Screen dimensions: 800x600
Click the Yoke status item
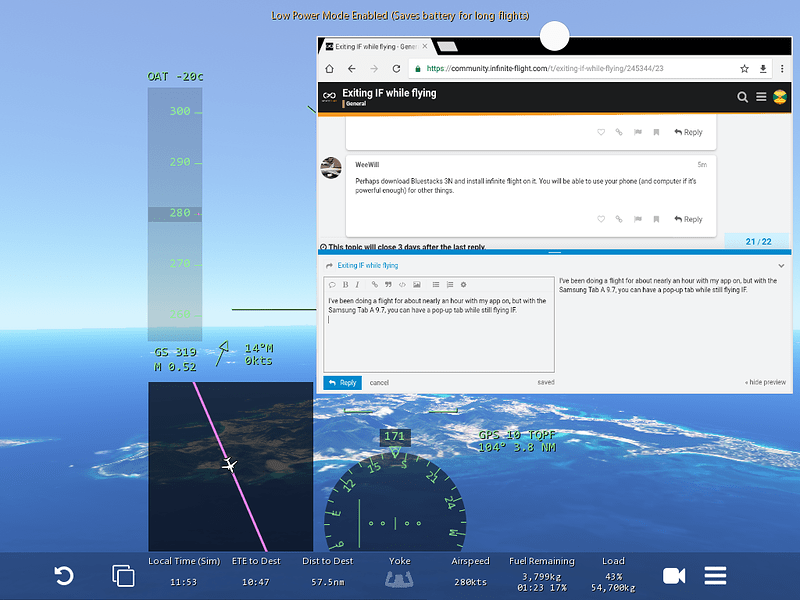point(399,572)
